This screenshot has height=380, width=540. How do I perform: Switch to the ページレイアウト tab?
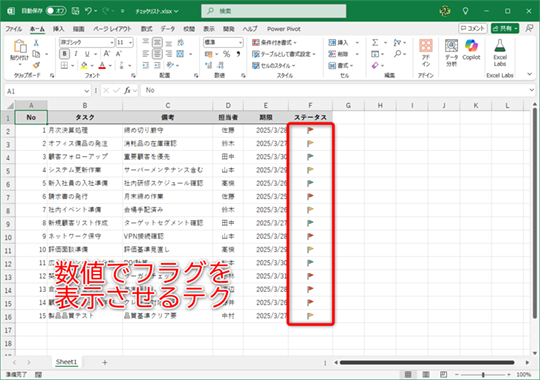(112, 29)
